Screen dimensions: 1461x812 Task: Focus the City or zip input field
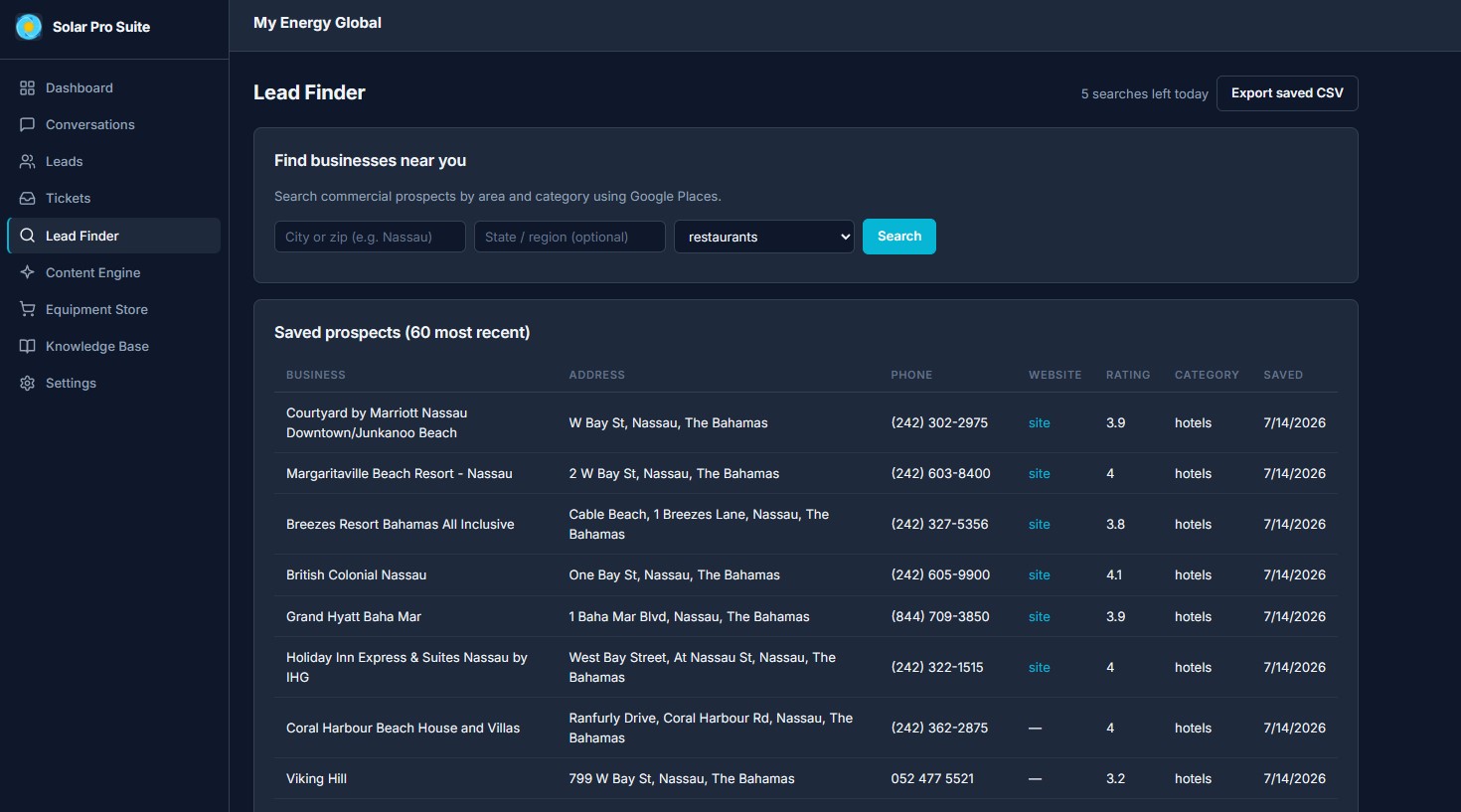(x=370, y=237)
